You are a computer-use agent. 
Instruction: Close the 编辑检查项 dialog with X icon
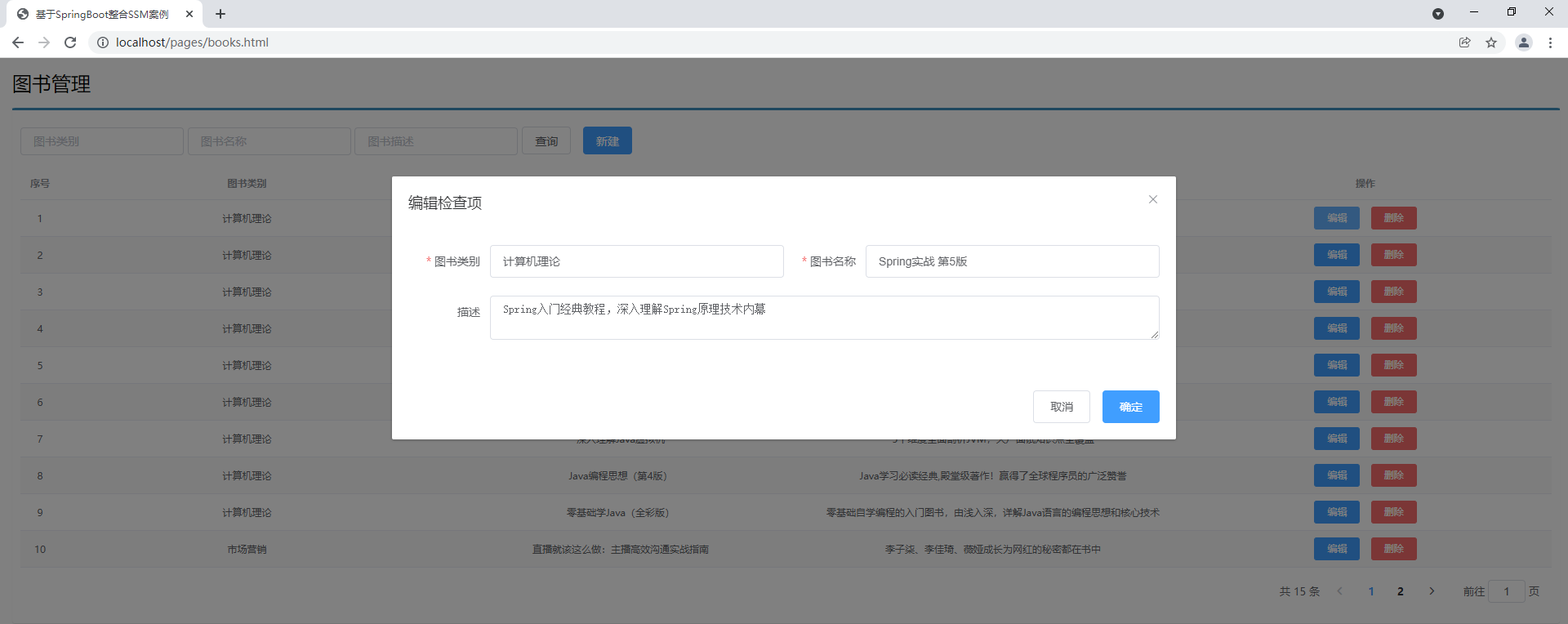pyautogui.click(x=1152, y=199)
